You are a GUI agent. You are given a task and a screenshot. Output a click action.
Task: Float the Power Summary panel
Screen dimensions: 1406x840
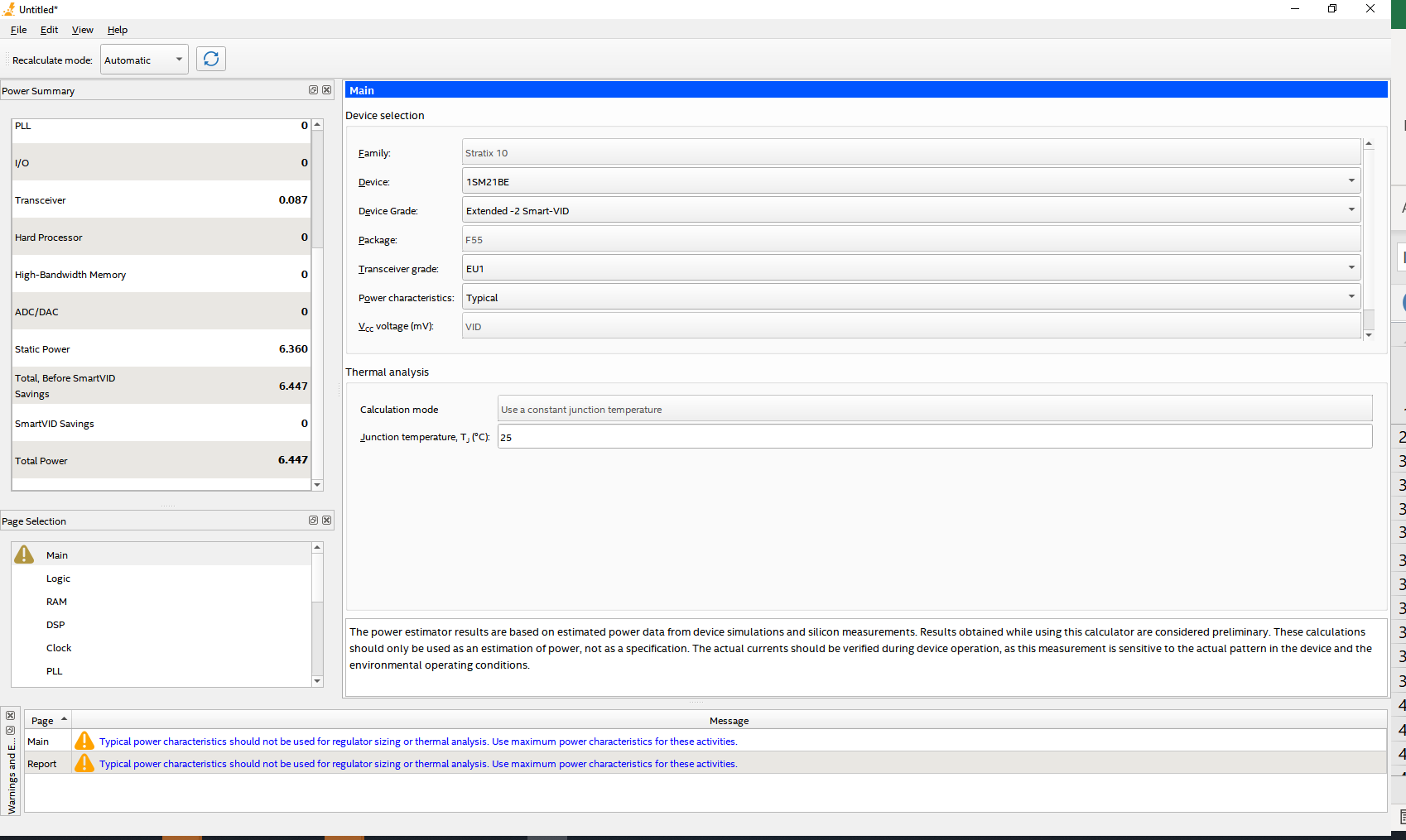pos(313,90)
